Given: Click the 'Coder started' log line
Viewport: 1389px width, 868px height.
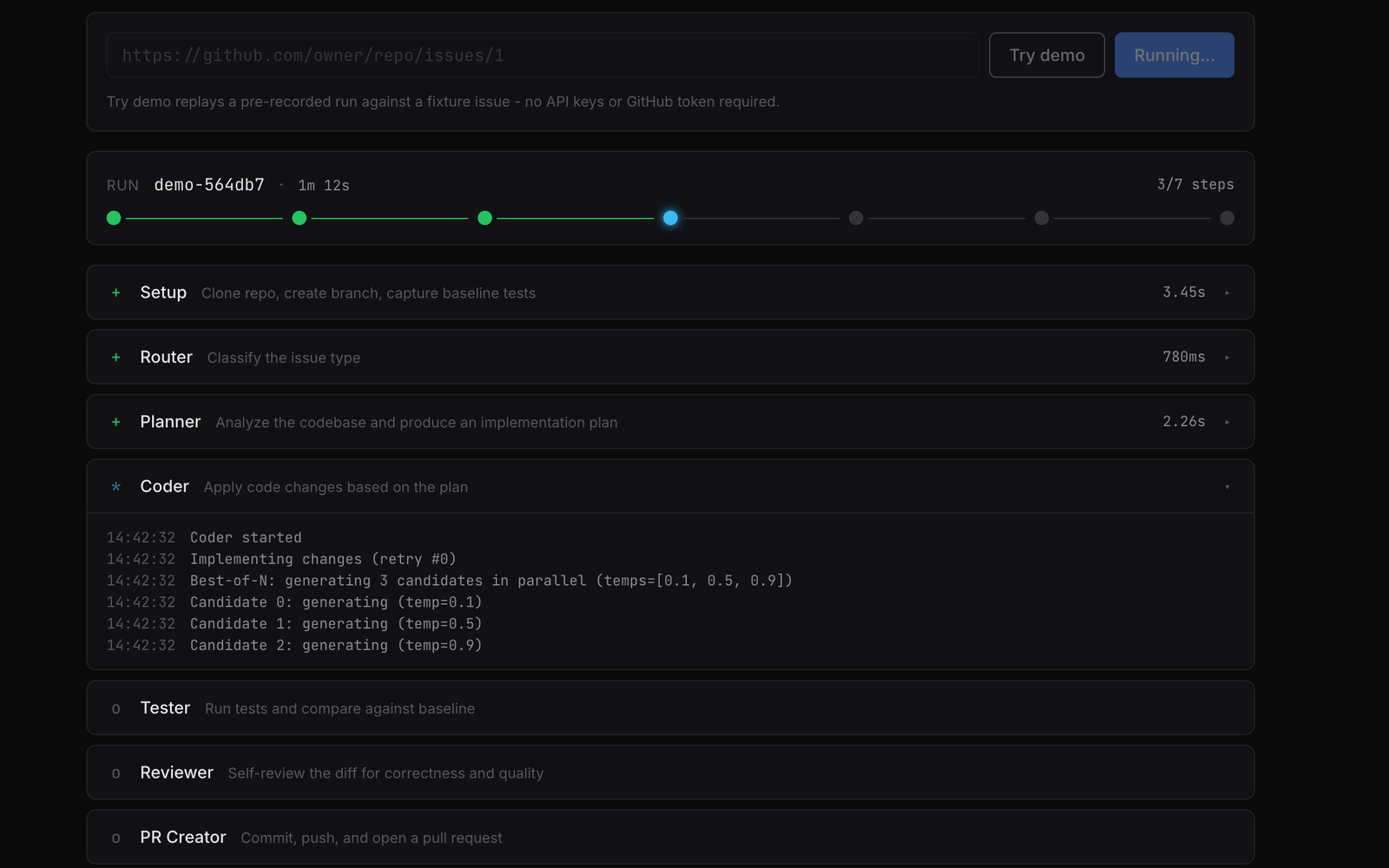Looking at the screenshot, I should pos(246,537).
